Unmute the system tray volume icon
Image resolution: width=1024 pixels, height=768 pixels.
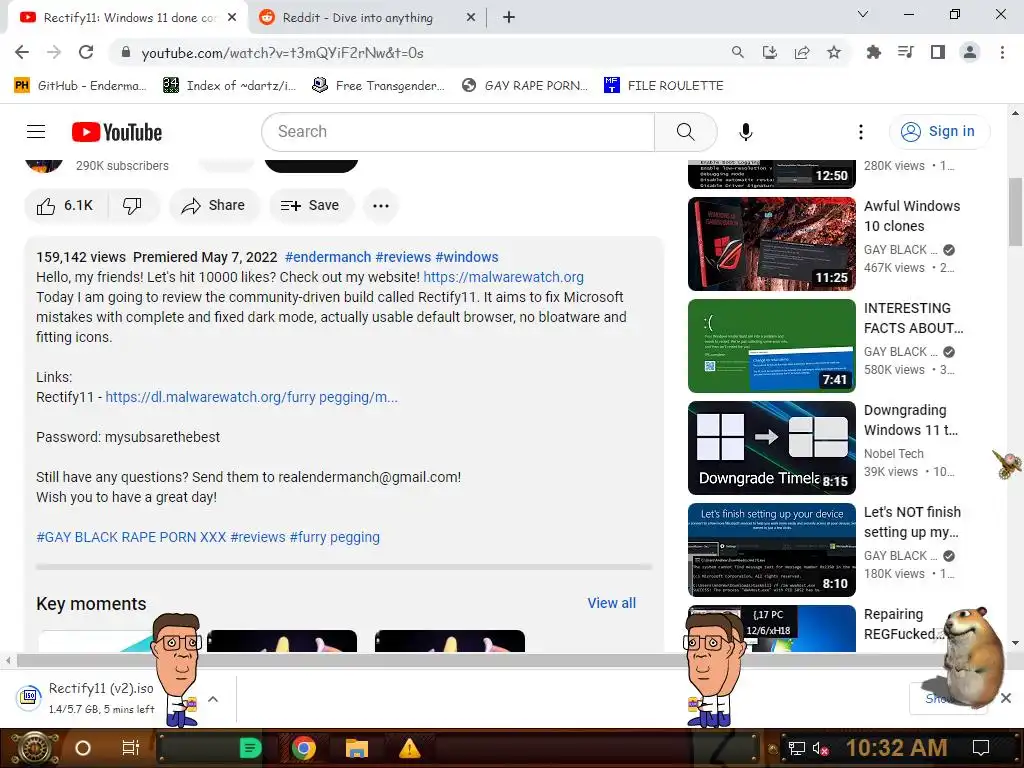[820, 748]
